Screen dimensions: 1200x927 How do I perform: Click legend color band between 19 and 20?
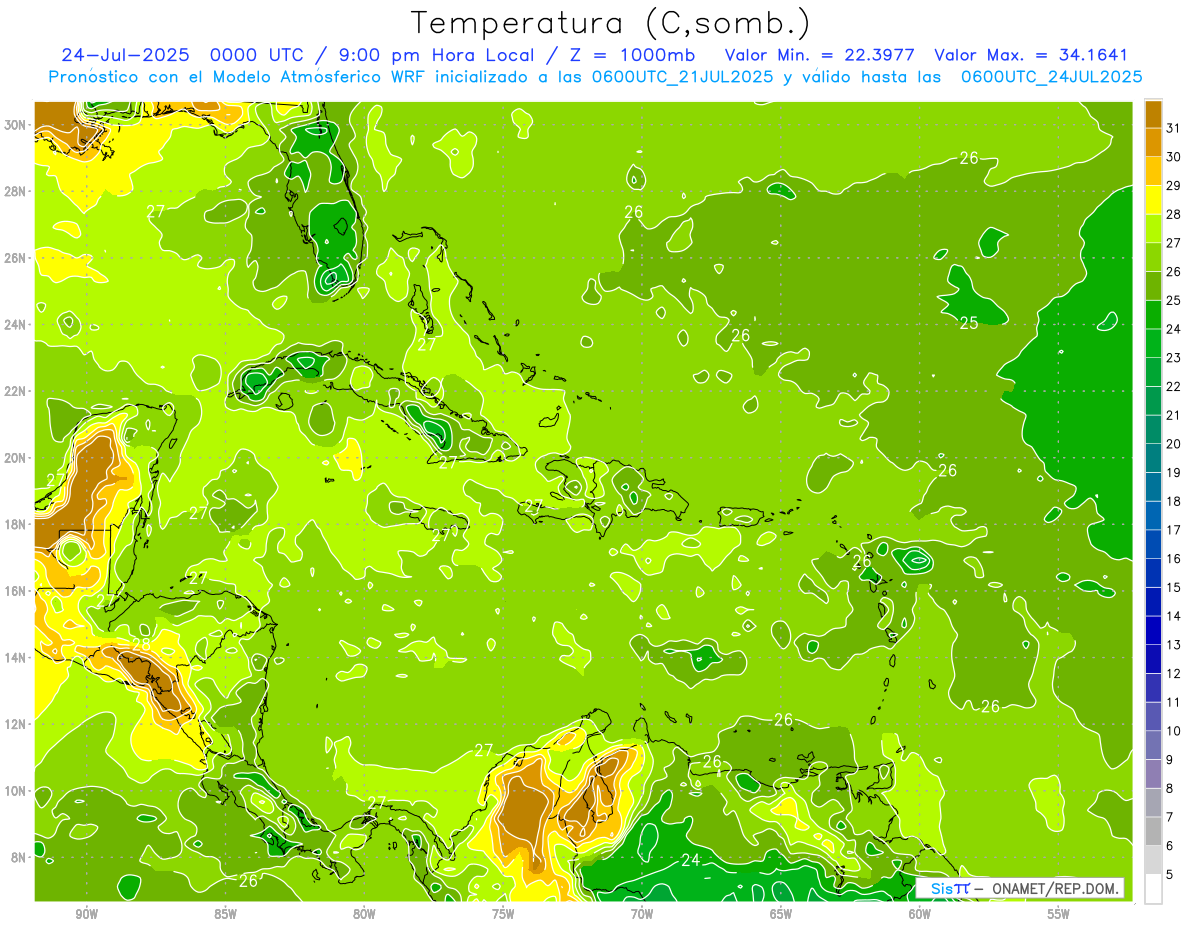[x=1153, y=458]
